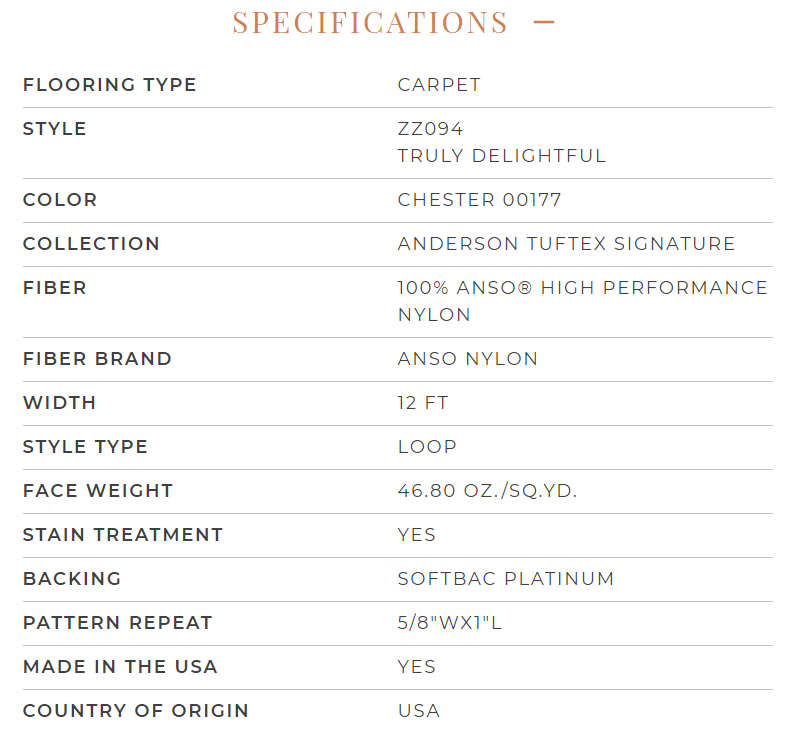Screen dimensions: 796x742
Task: Click the 5/8"WX1"L pattern repeat value
Action: pyautogui.click(x=450, y=623)
